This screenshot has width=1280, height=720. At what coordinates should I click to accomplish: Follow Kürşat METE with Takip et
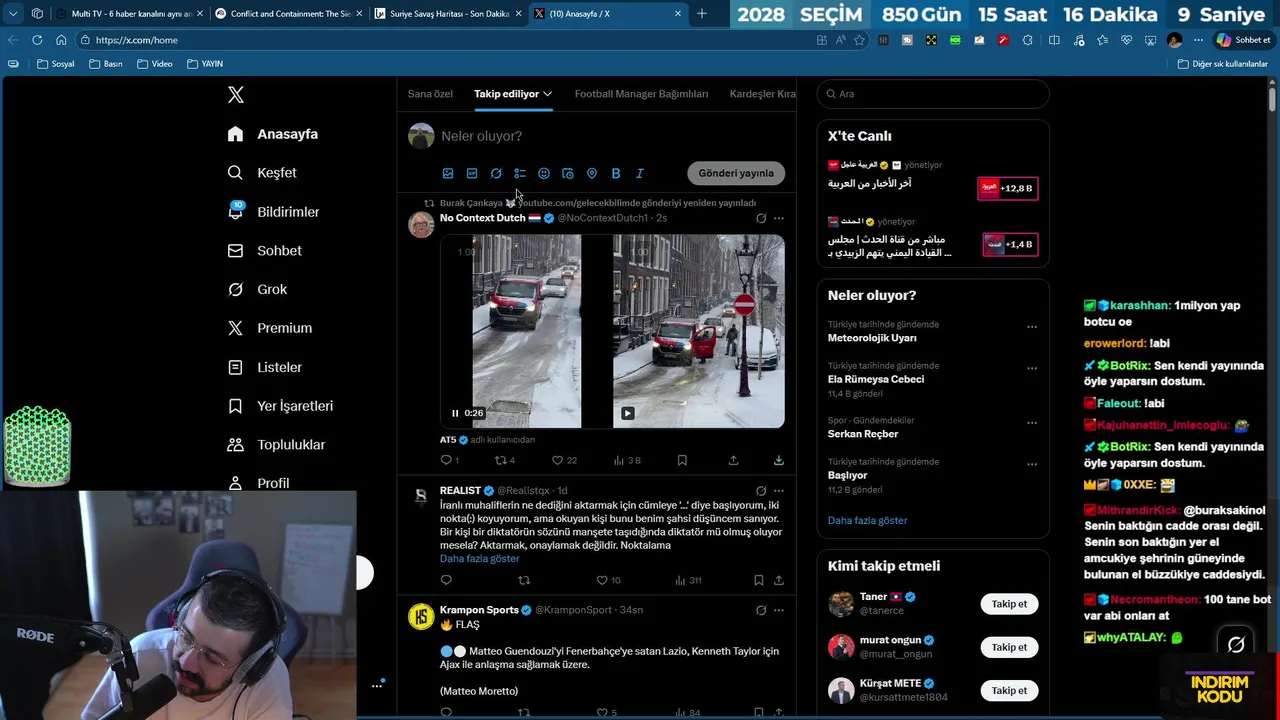point(1009,690)
